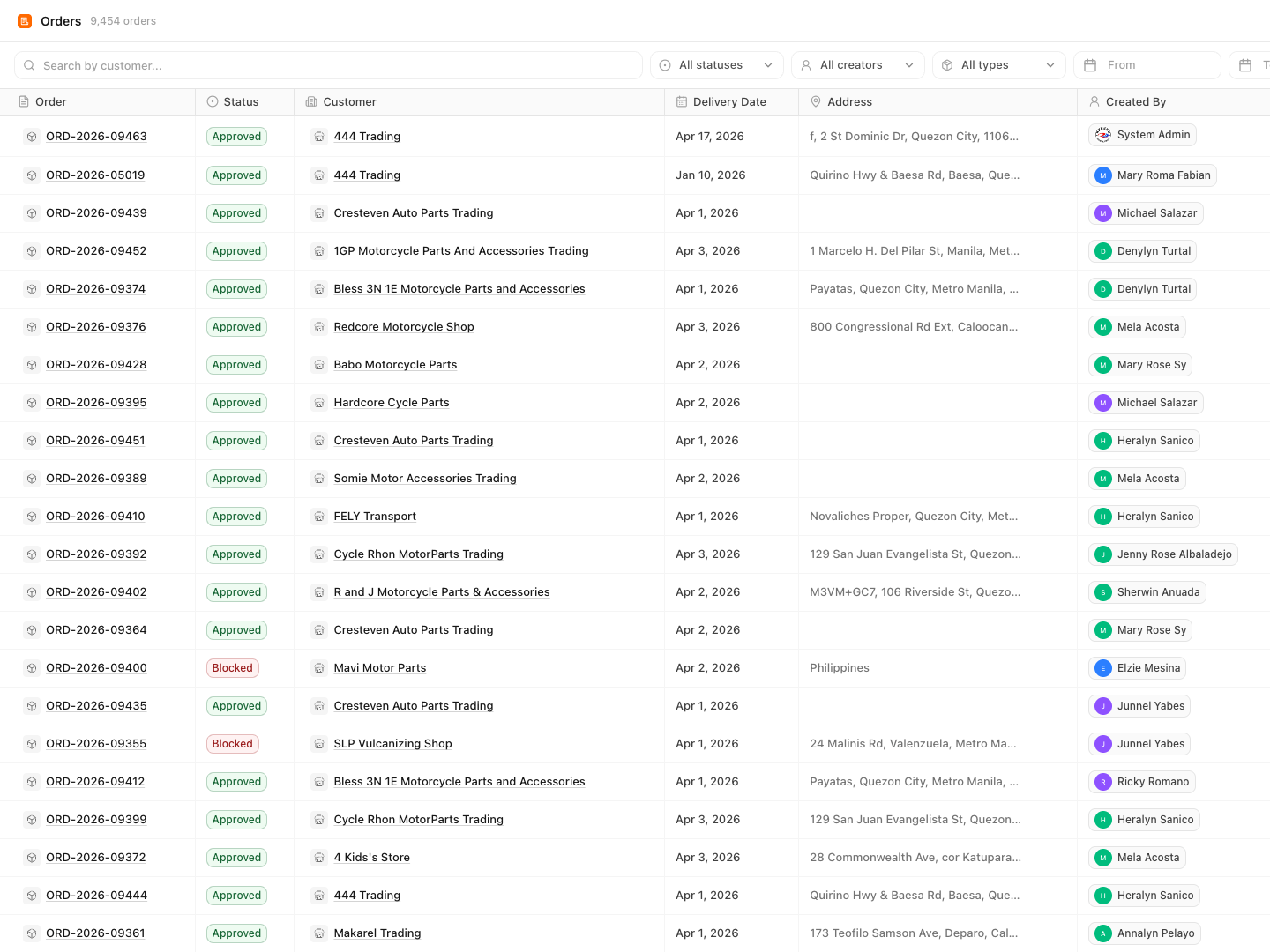Open the Hardcore Cycle Parts customer link
Screen dimensions: 1270x952
click(x=392, y=403)
